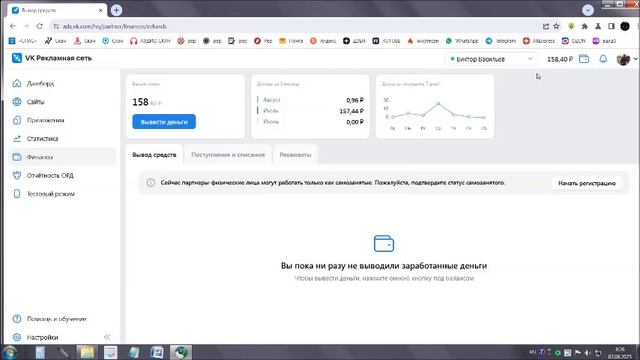Screen dimensions: 640x360
Task: Open the browser tab search dropdown
Action: 588,10
